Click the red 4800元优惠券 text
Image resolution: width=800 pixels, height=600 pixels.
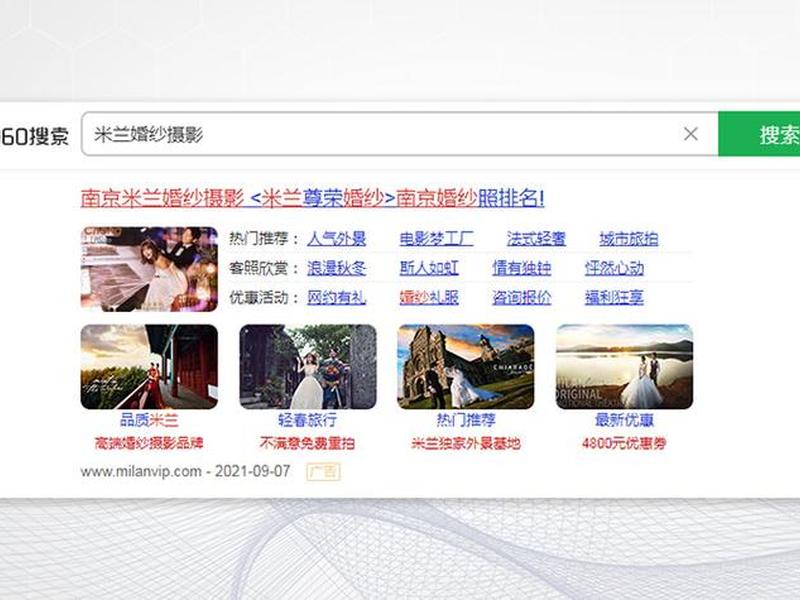coord(624,443)
